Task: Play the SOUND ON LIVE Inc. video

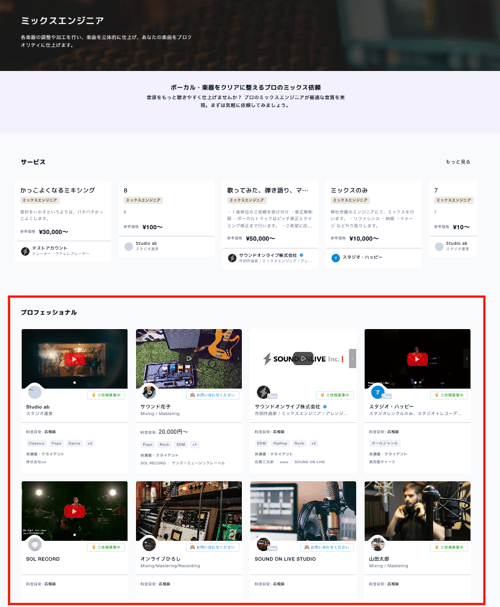Action: point(303,358)
